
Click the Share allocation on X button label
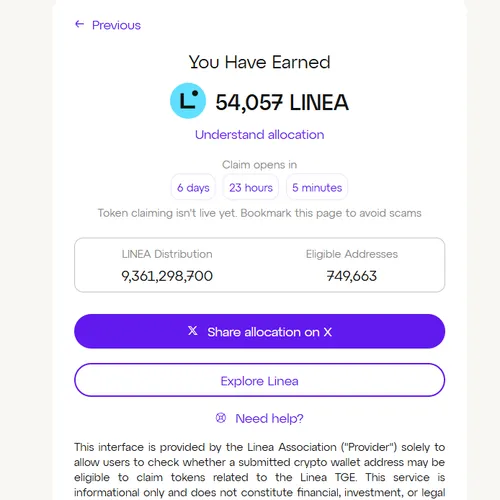(x=269, y=332)
